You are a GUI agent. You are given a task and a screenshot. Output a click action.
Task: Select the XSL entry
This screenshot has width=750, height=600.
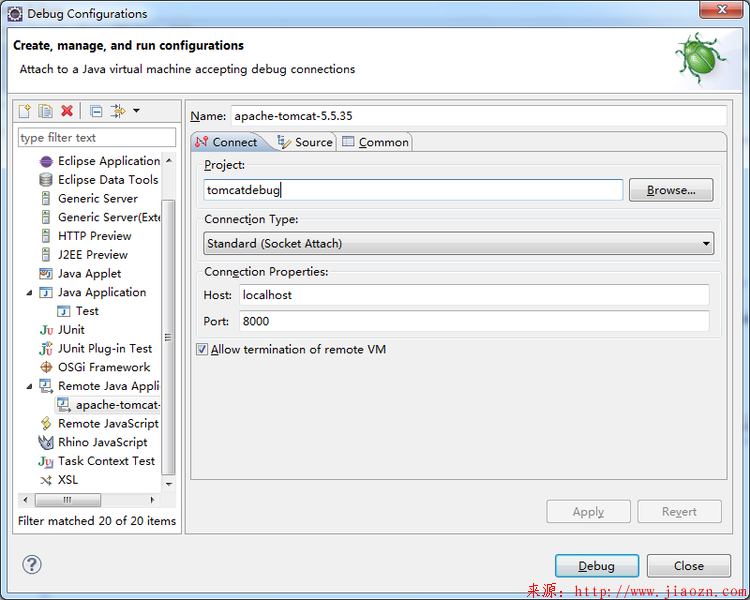pyautogui.click(x=67, y=480)
